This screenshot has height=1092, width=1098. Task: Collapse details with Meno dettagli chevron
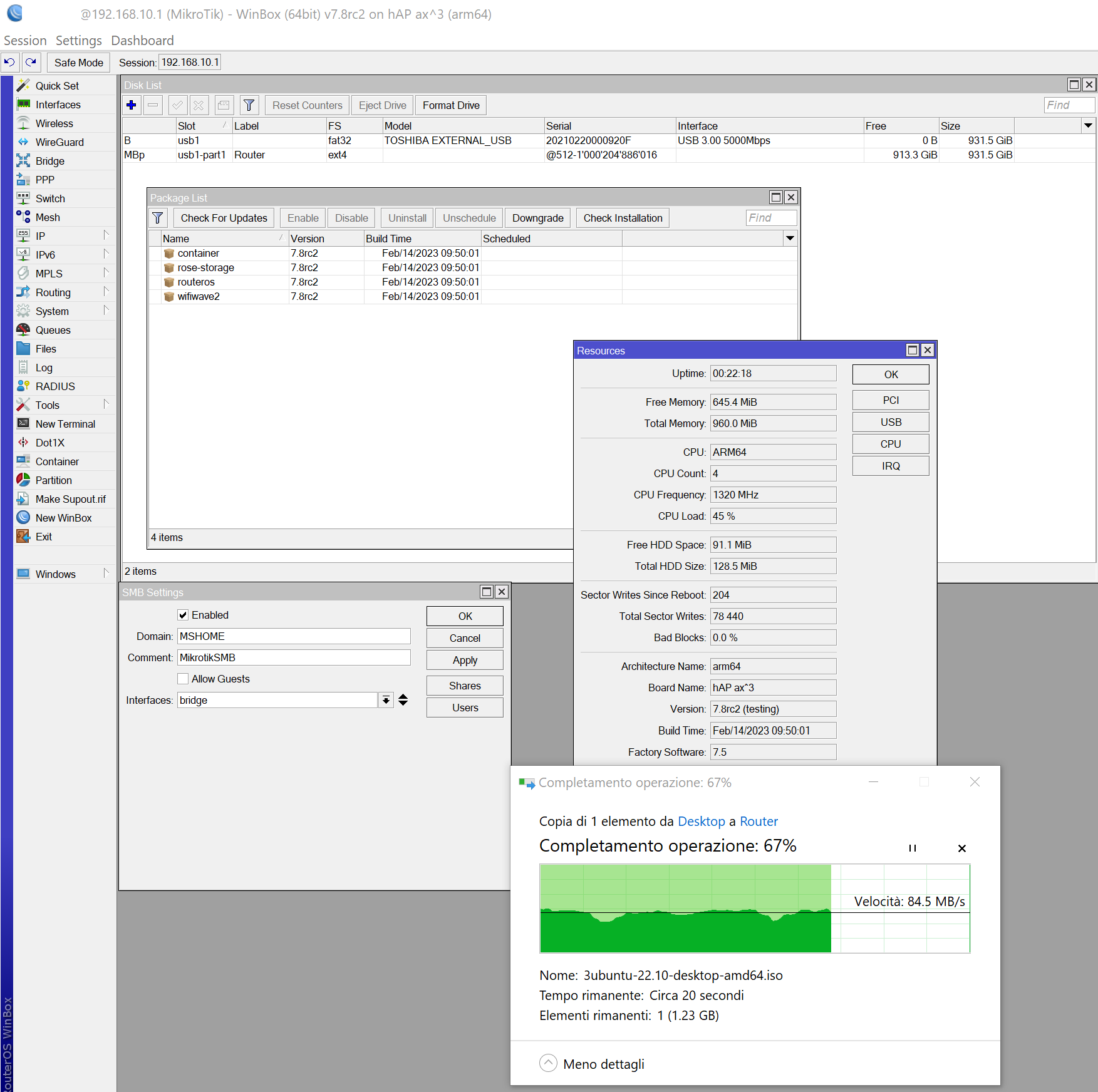tap(548, 1063)
